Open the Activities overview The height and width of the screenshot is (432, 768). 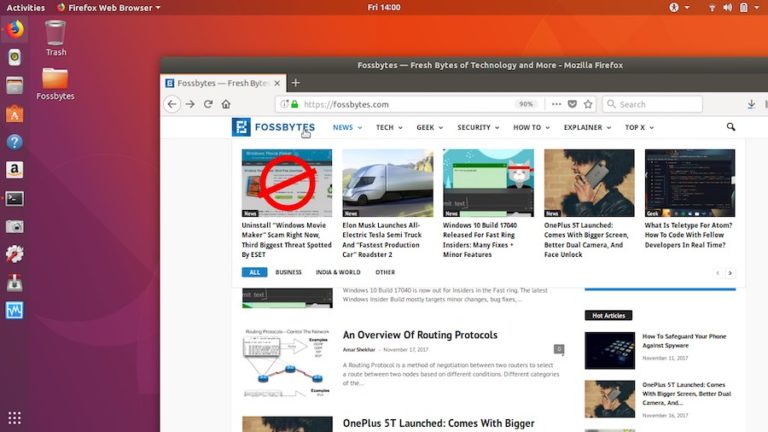(25, 7)
